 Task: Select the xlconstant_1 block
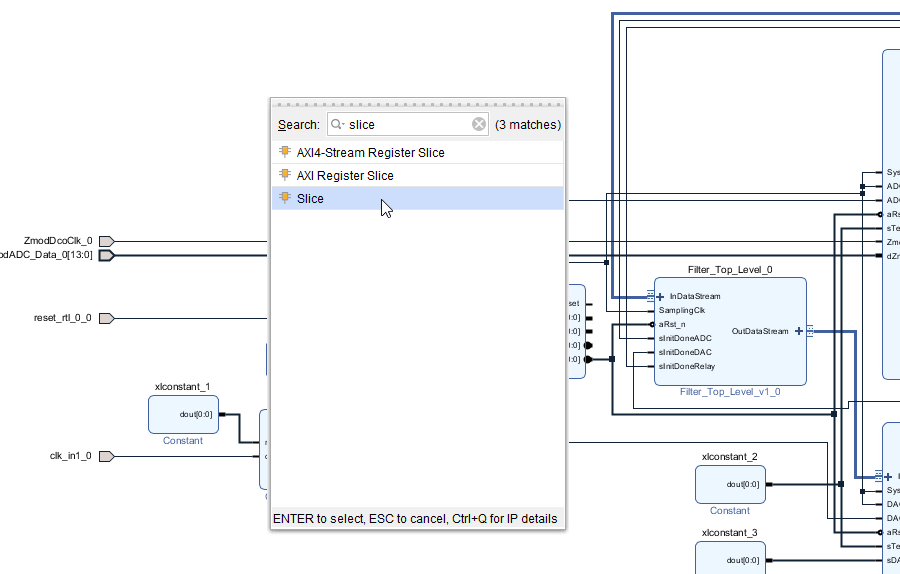coord(183,414)
